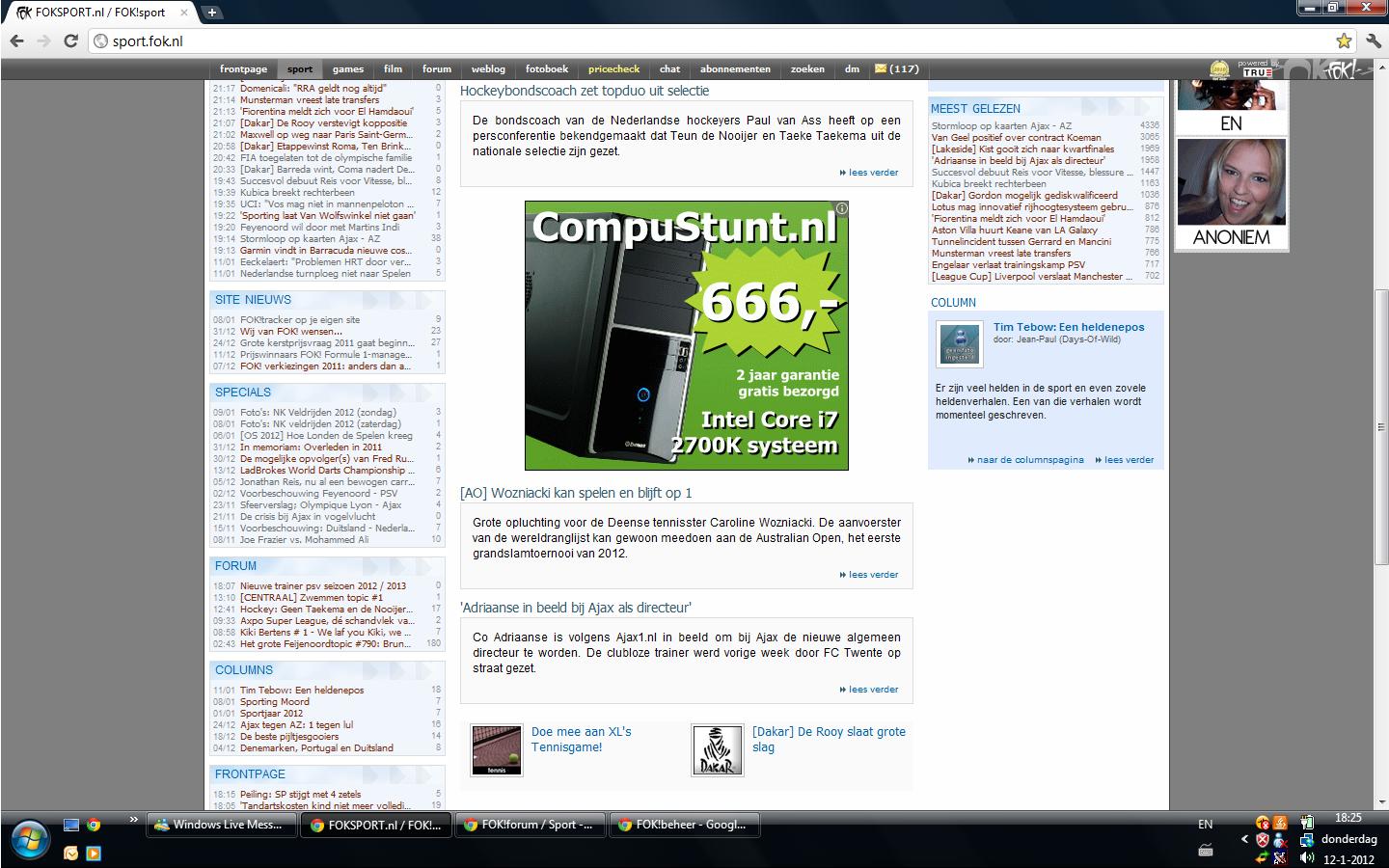Open the games menu item

[348, 68]
